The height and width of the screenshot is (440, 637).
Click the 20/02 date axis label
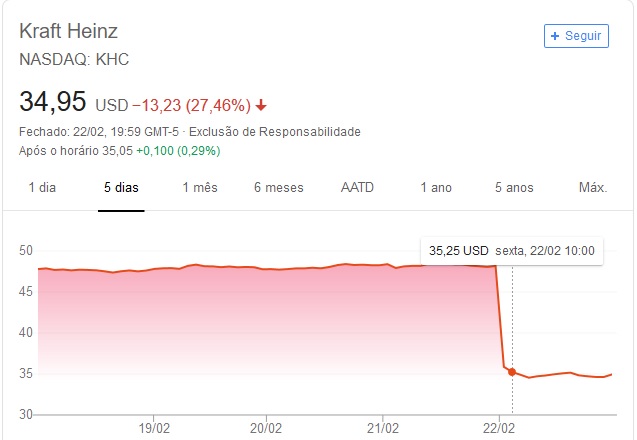[267, 426]
